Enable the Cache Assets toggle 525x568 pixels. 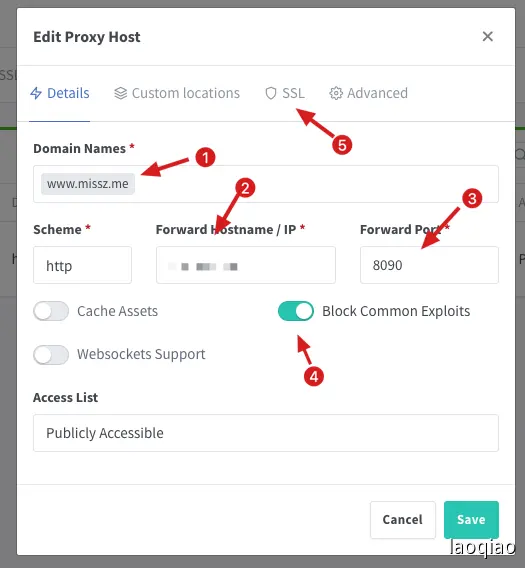coord(51,311)
